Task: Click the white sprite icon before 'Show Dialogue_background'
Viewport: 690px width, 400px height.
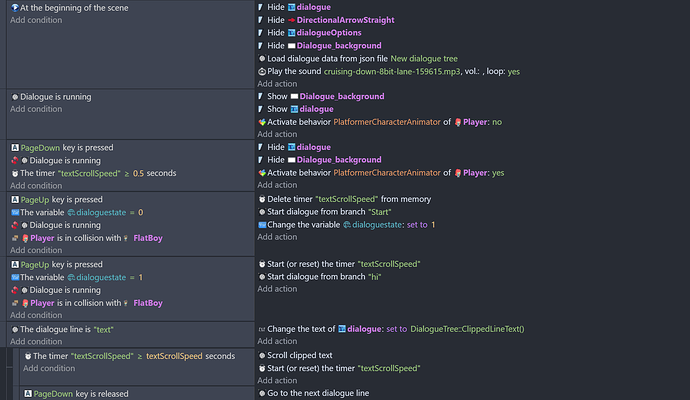Action: point(294,96)
